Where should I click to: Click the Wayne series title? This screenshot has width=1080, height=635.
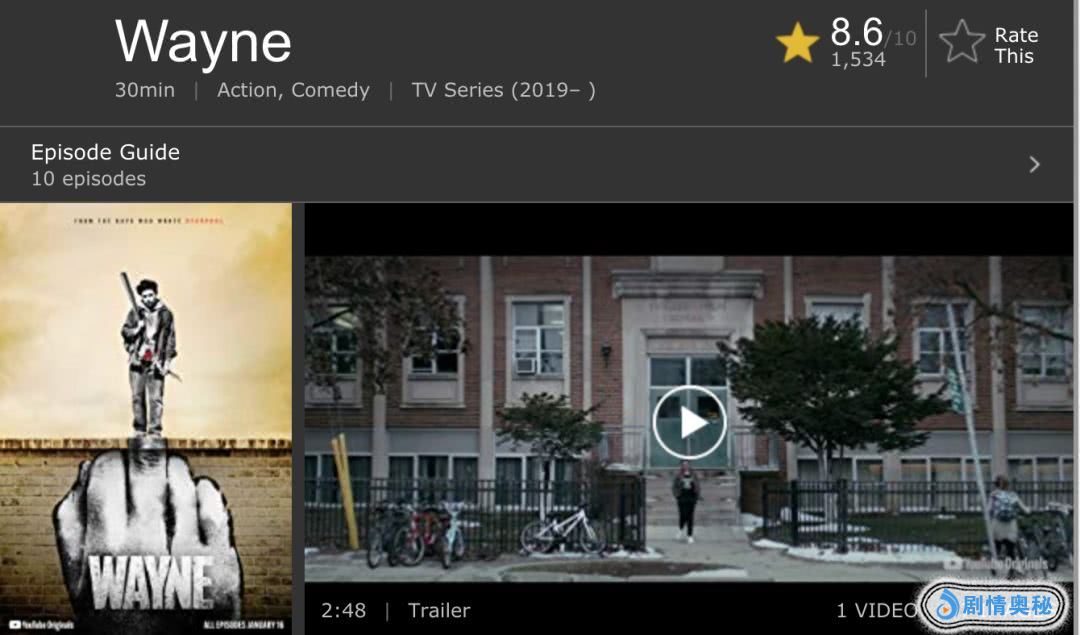(x=203, y=43)
